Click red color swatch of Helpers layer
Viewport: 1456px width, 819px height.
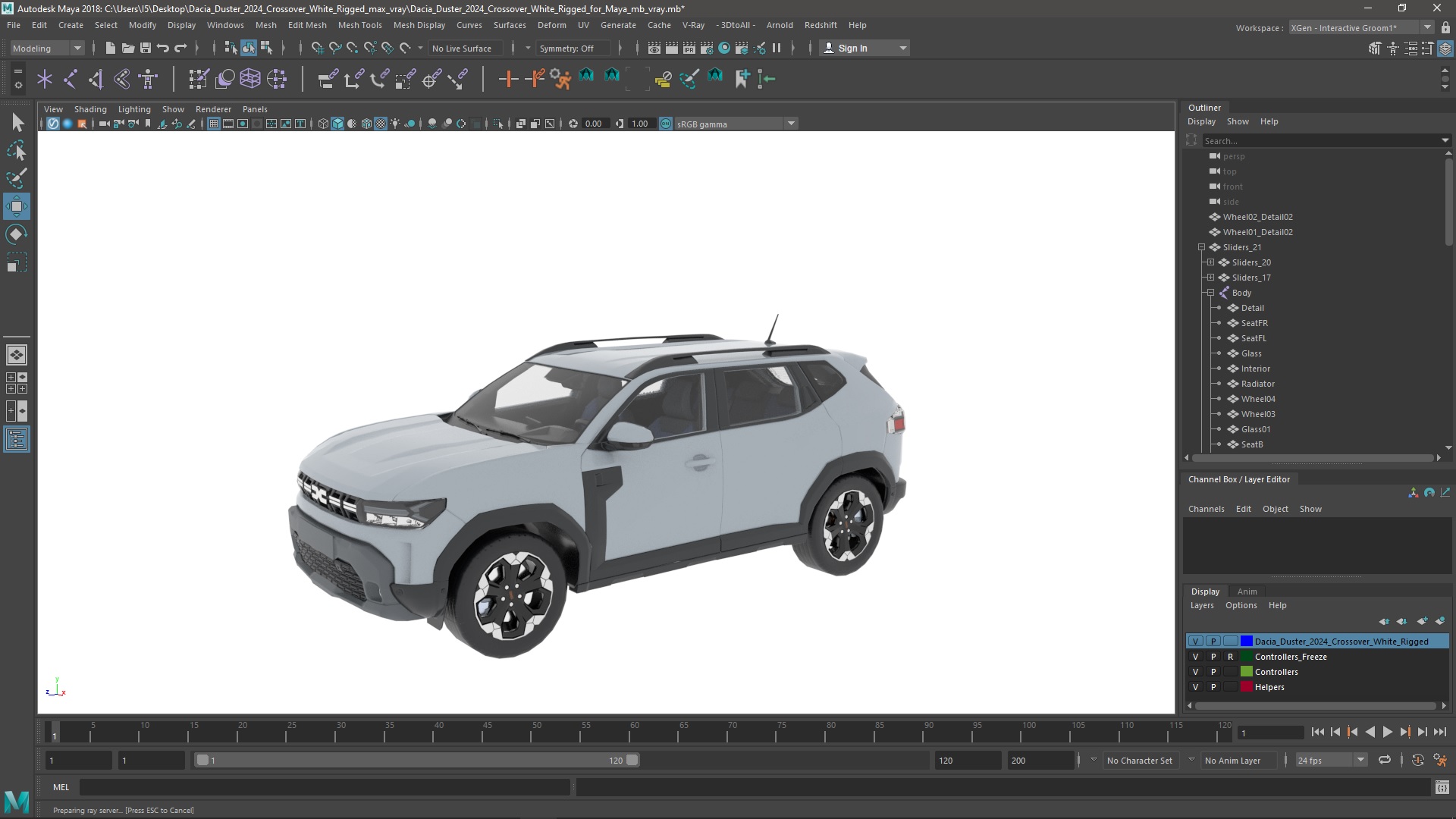pyautogui.click(x=1247, y=687)
